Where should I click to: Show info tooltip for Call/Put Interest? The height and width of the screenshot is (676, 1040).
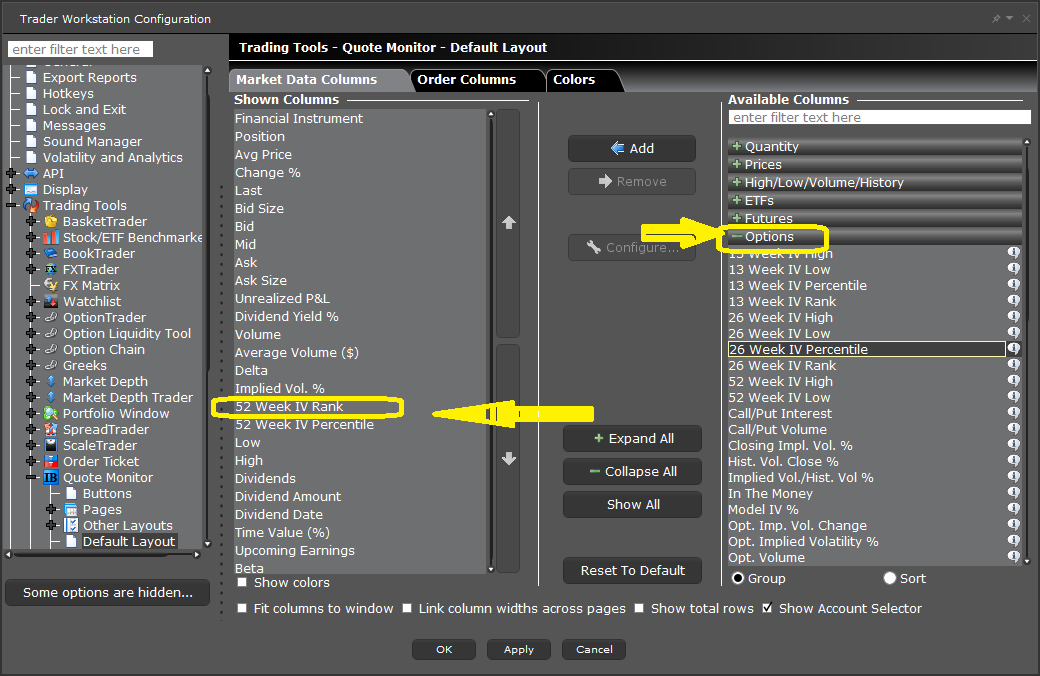pos(1013,413)
